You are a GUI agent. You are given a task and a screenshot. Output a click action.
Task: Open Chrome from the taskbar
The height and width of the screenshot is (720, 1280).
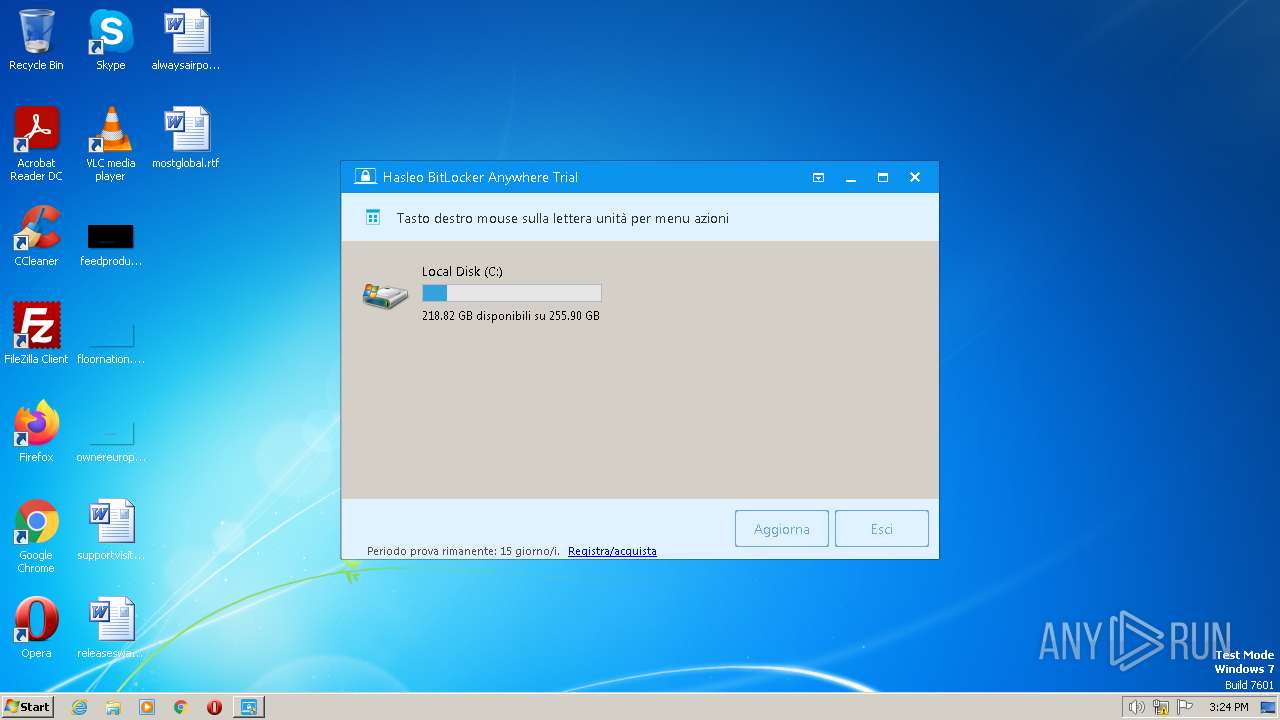[181, 707]
